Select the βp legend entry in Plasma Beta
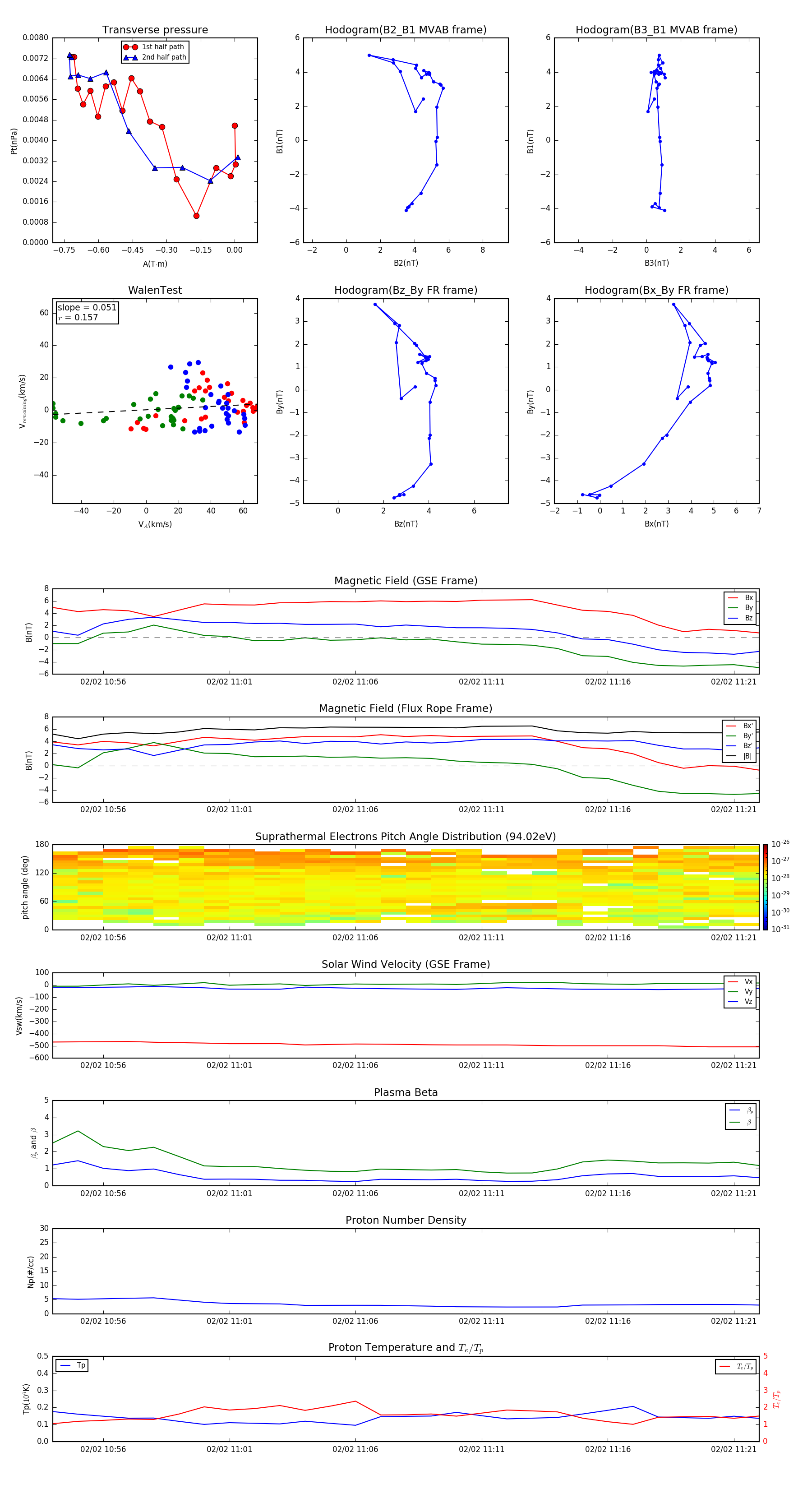The height and width of the screenshot is (1489, 812). point(741,1110)
